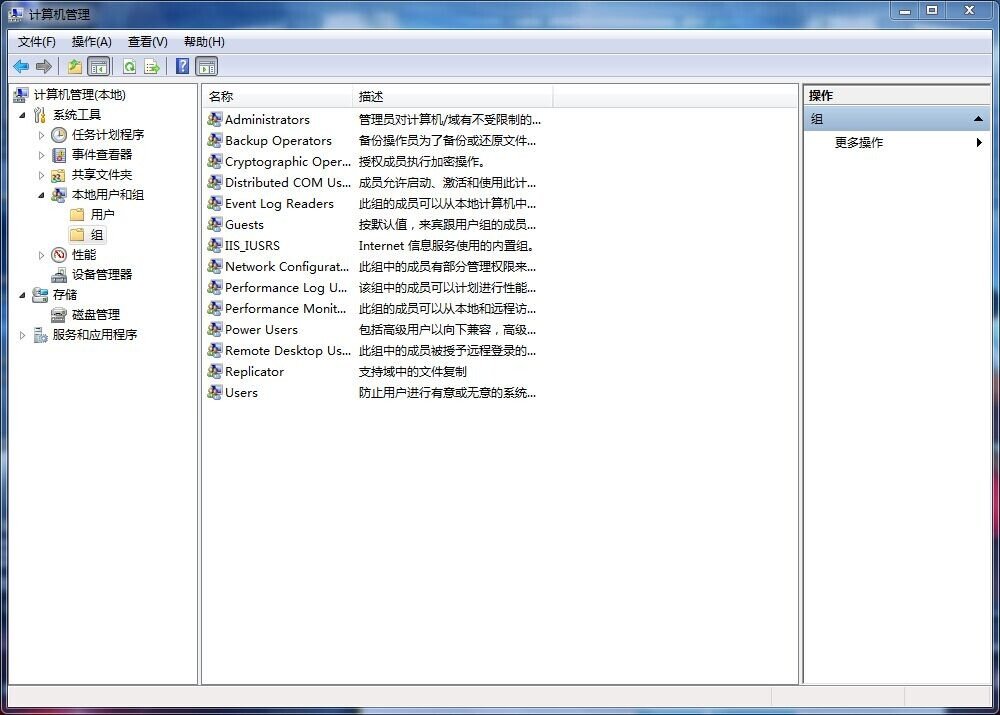The height and width of the screenshot is (715, 1000).
Task: Collapse the 组 section in the actions pane
Action: (x=978, y=119)
